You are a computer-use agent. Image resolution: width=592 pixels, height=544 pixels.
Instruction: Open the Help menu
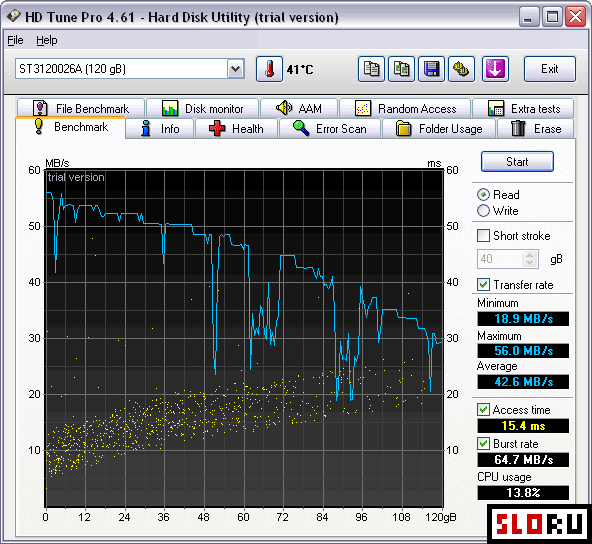[47, 40]
